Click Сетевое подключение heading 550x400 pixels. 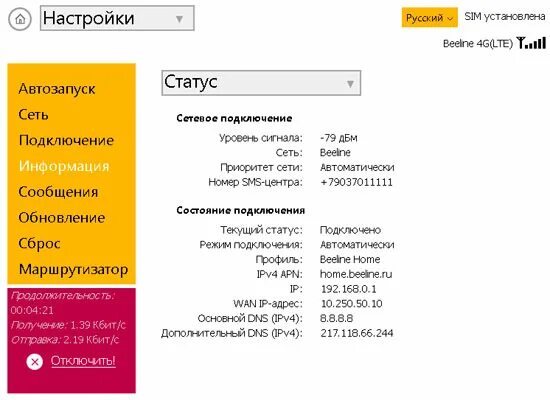[234, 118]
